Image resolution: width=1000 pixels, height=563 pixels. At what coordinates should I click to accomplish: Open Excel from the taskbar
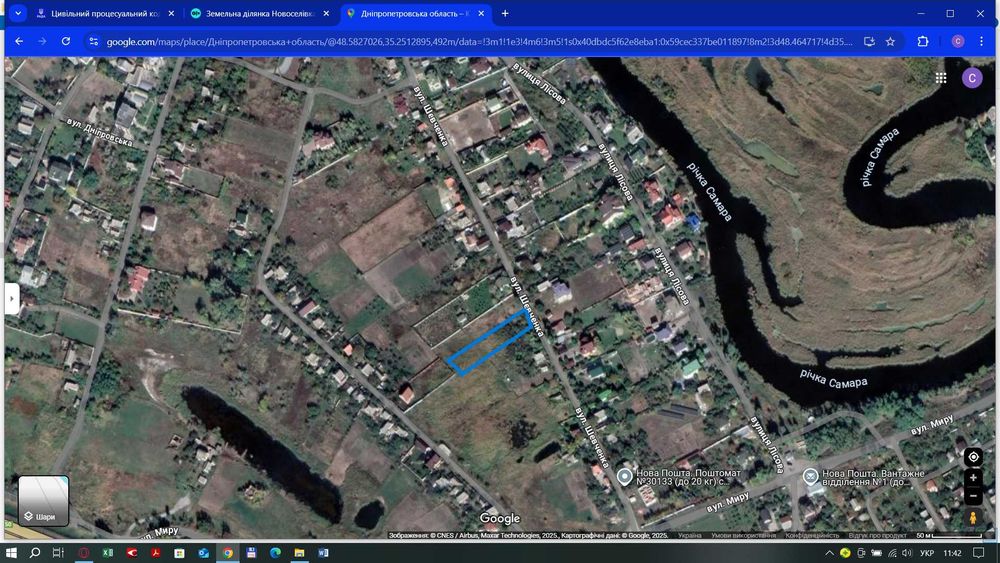[108, 553]
